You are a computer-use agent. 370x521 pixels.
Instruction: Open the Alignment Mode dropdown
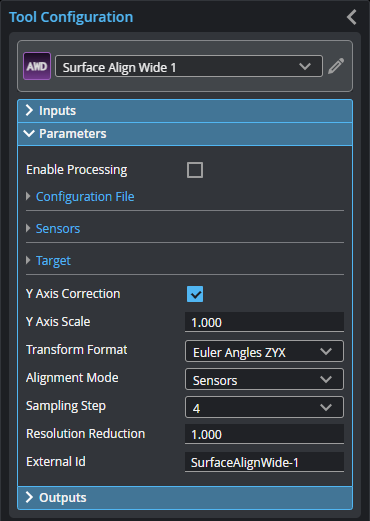(264, 379)
